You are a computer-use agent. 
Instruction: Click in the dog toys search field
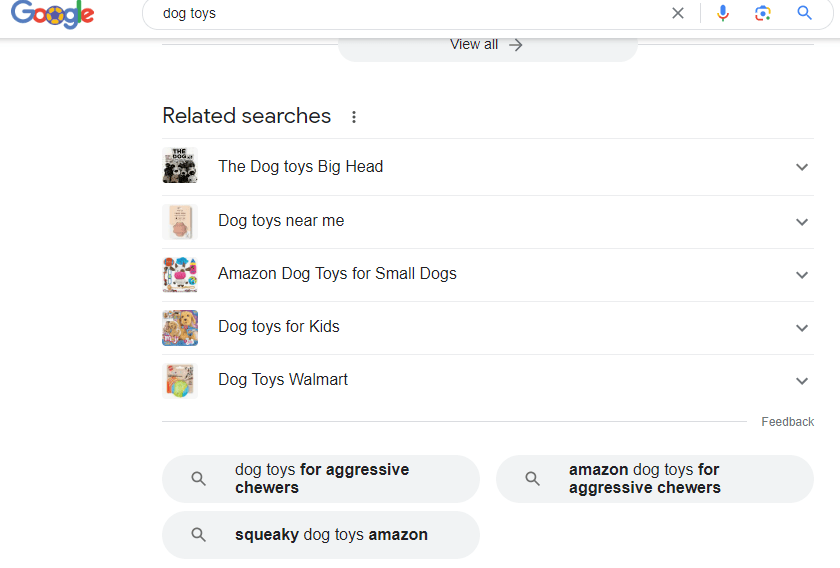(x=400, y=14)
